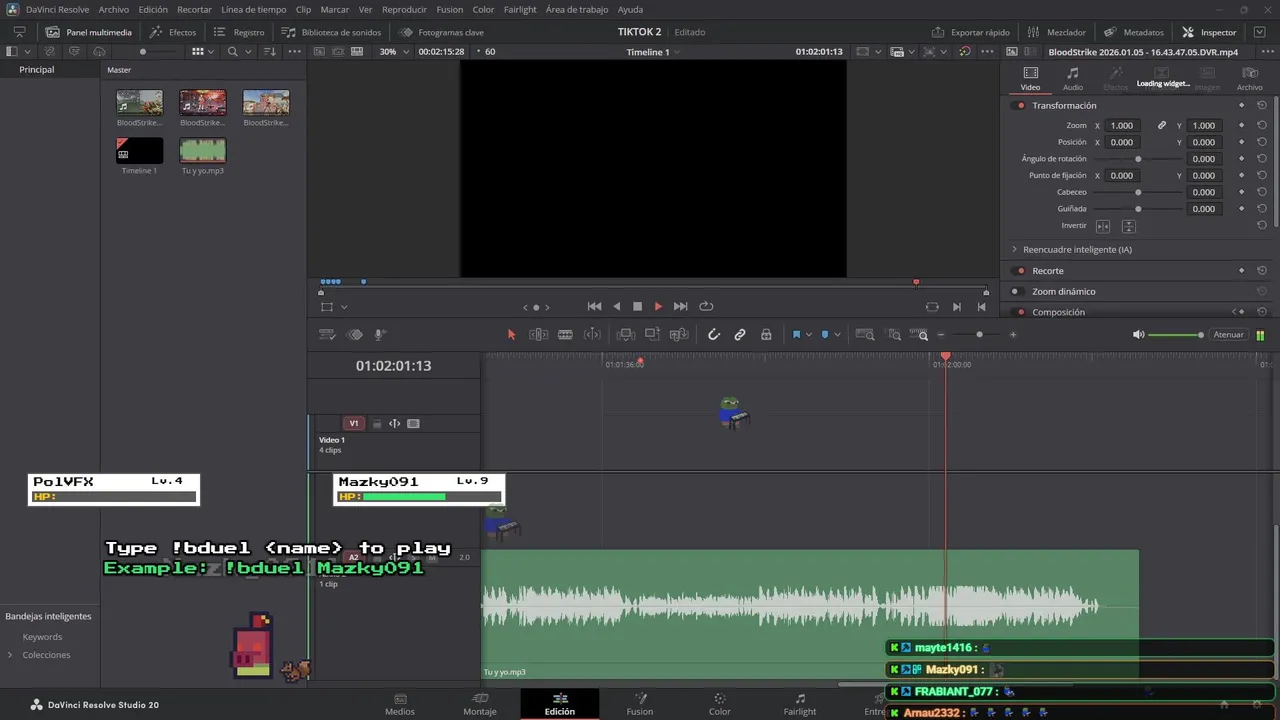Click flip vertical Invertir icon
This screenshot has height=720, width=1280.
[1129, 227]
